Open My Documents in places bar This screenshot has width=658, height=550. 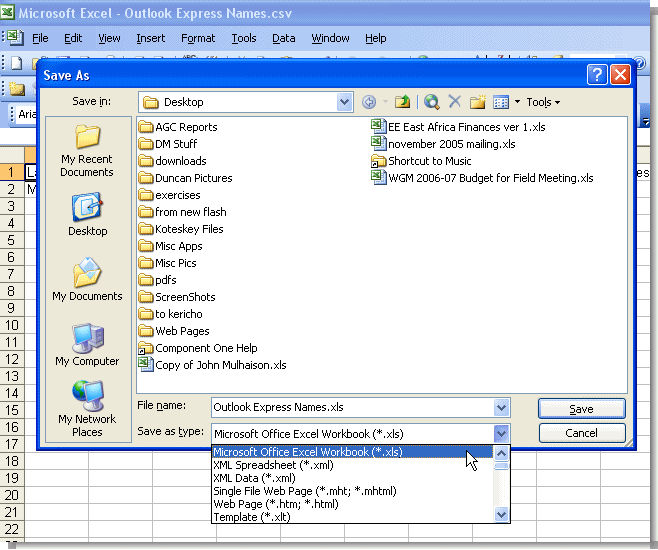[x=87, y=279]
